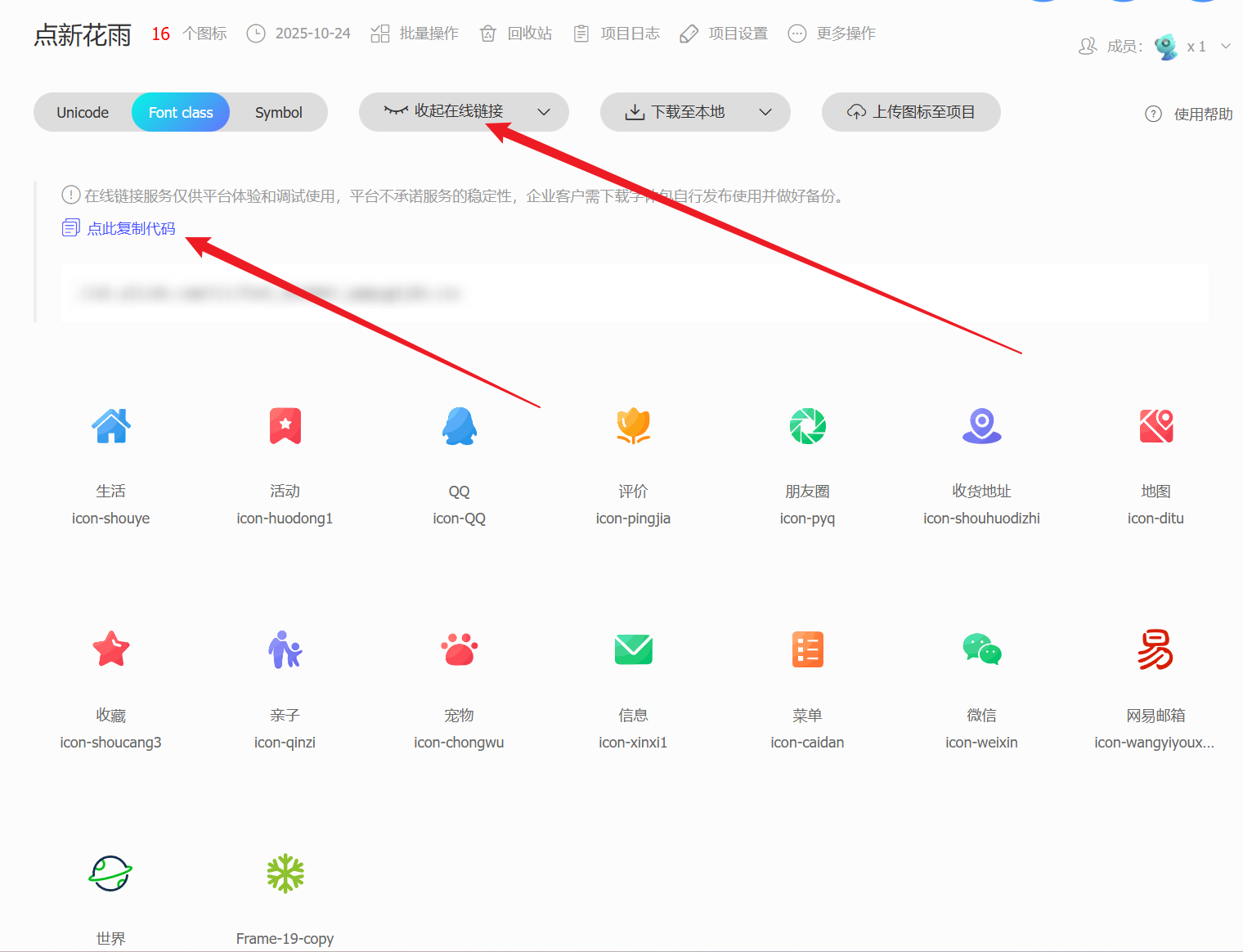The image size is (1243, 952).
Task: Click the 朋友圈 camera shutter icon
Action: pyautogui.click(x=807, y=426)
